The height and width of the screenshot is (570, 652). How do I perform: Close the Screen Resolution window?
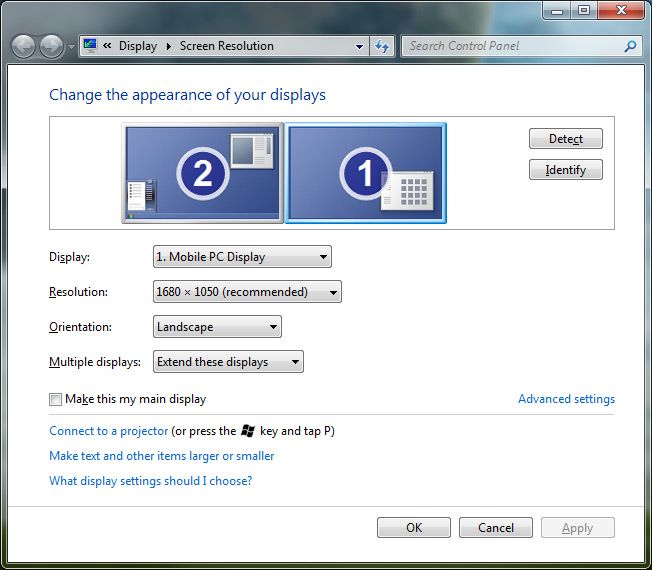[621, 10]
